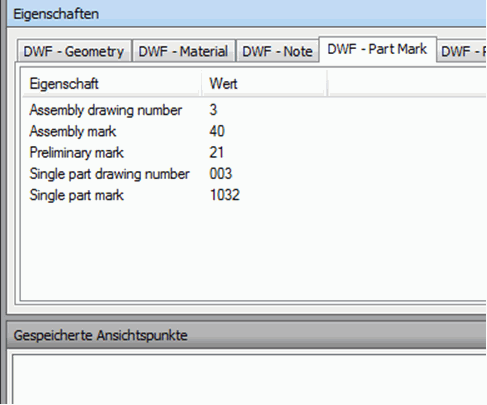Click the Single part mark value 1032
The width and height of the screenshot is (487, 405).
click(225, 195)
